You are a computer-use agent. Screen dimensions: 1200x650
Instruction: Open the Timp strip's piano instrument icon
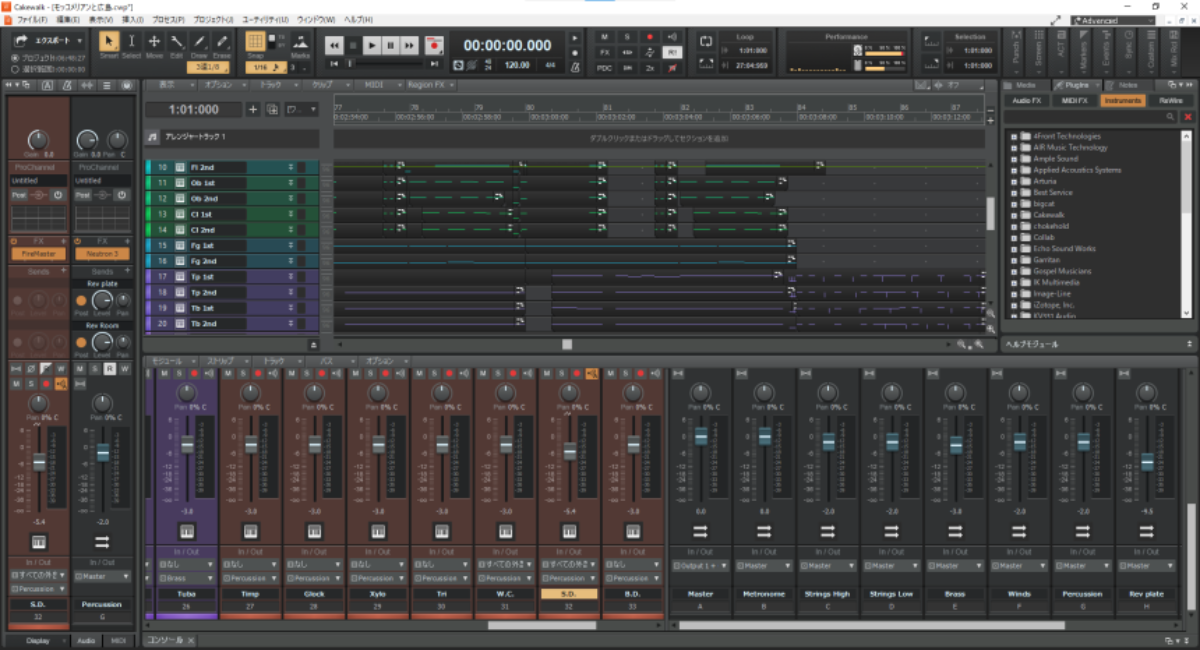(x=251, y=530)
